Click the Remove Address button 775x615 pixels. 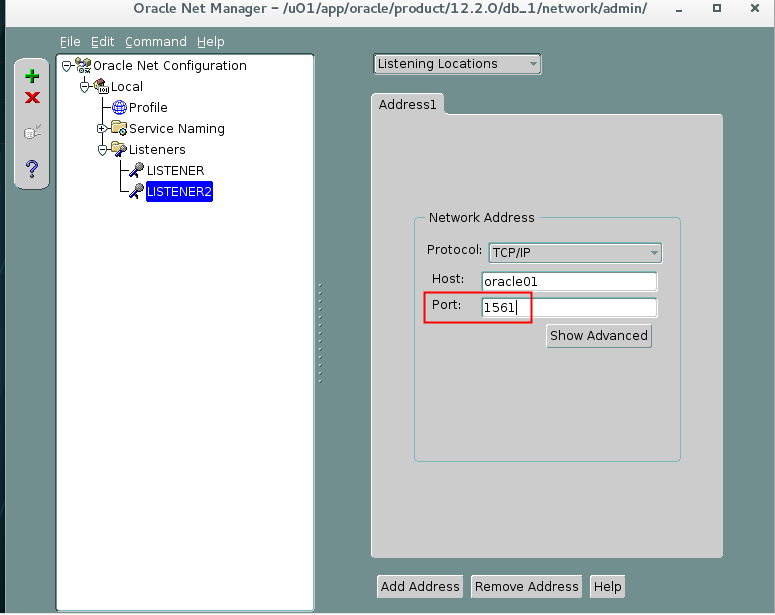(x=526, y=587)
